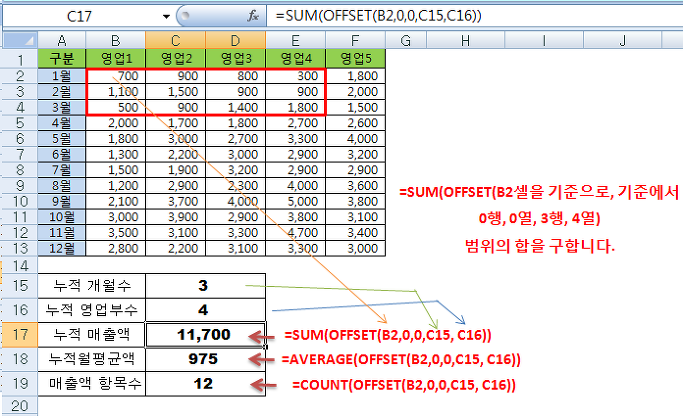Image resolution: width=683 pixels, height=420 pixels.
Task: Select column D header
Action: (235, 41)
